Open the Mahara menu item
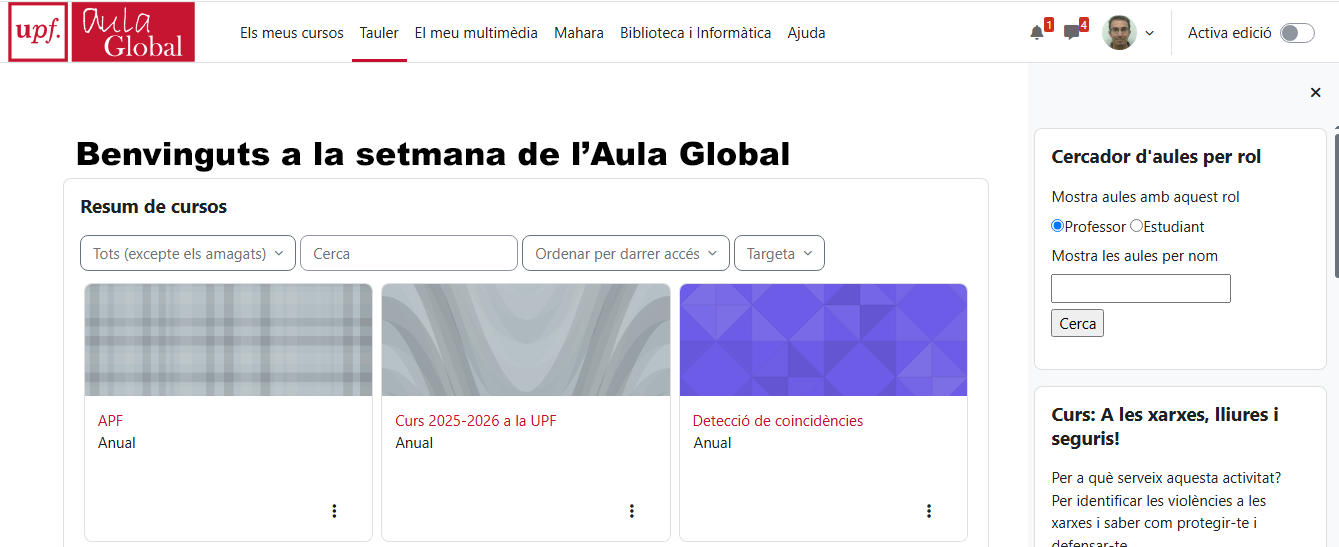The width and height of the screenshot is (1339, 547). tap(579, 33)
